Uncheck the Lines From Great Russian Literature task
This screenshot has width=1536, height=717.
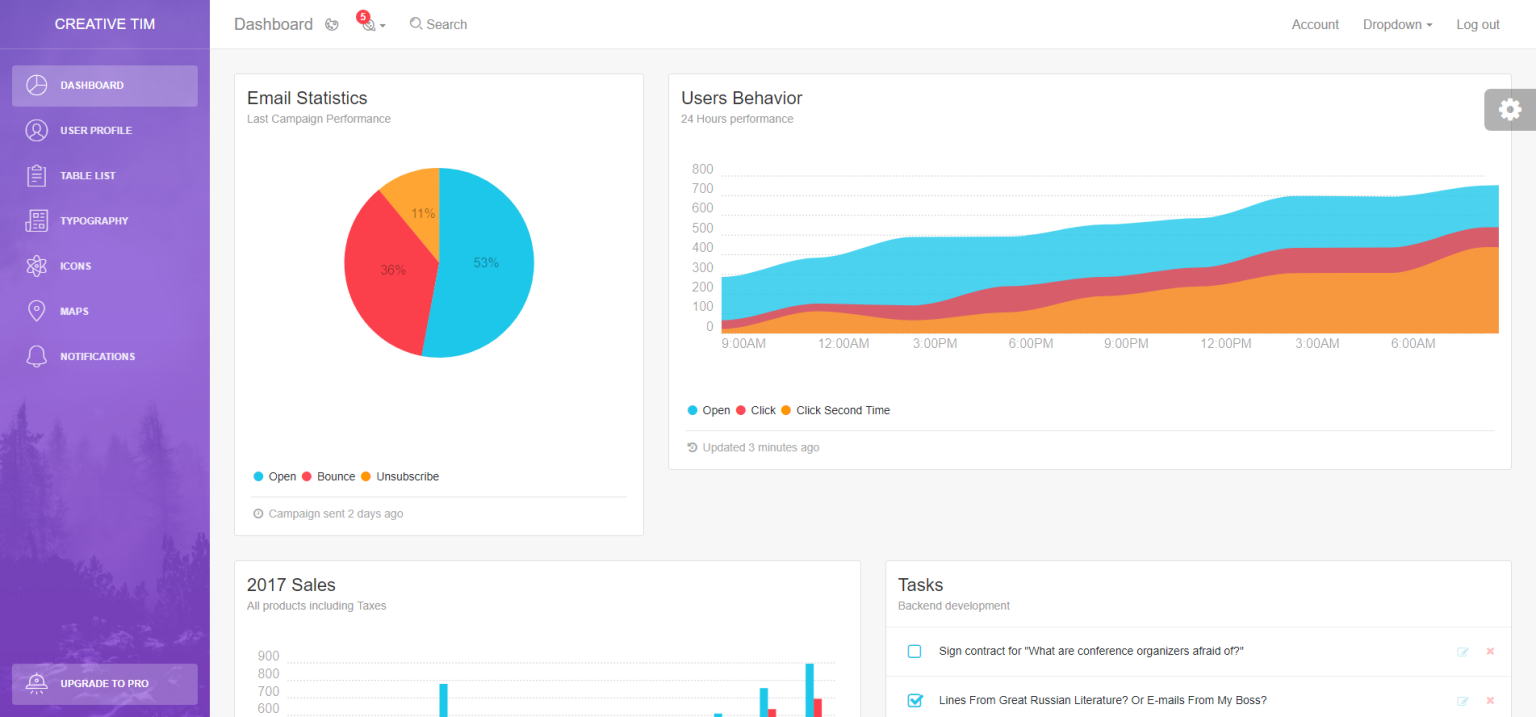pyautogui.click(x=914, y=700)
